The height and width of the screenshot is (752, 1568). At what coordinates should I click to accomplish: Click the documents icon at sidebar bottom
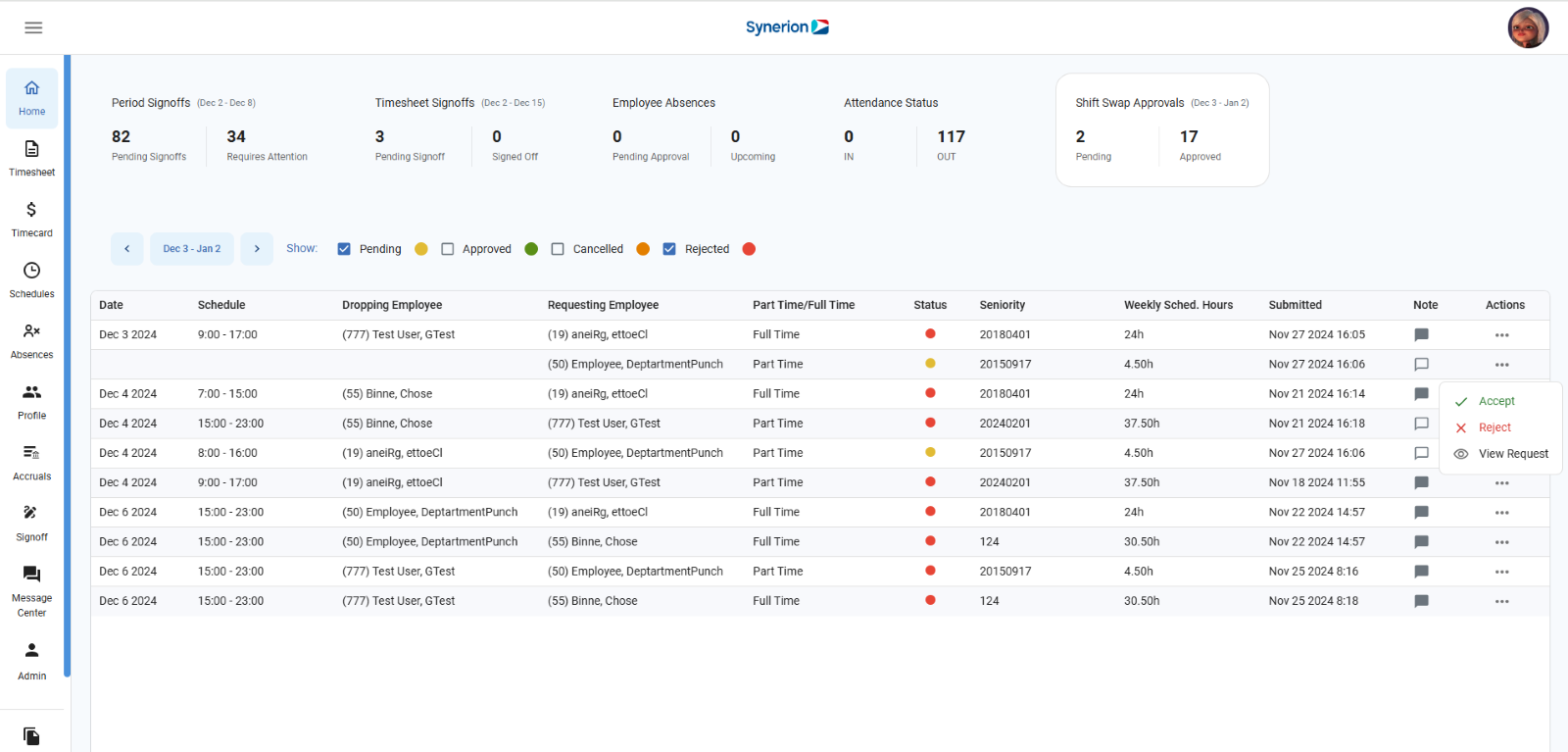32,736
